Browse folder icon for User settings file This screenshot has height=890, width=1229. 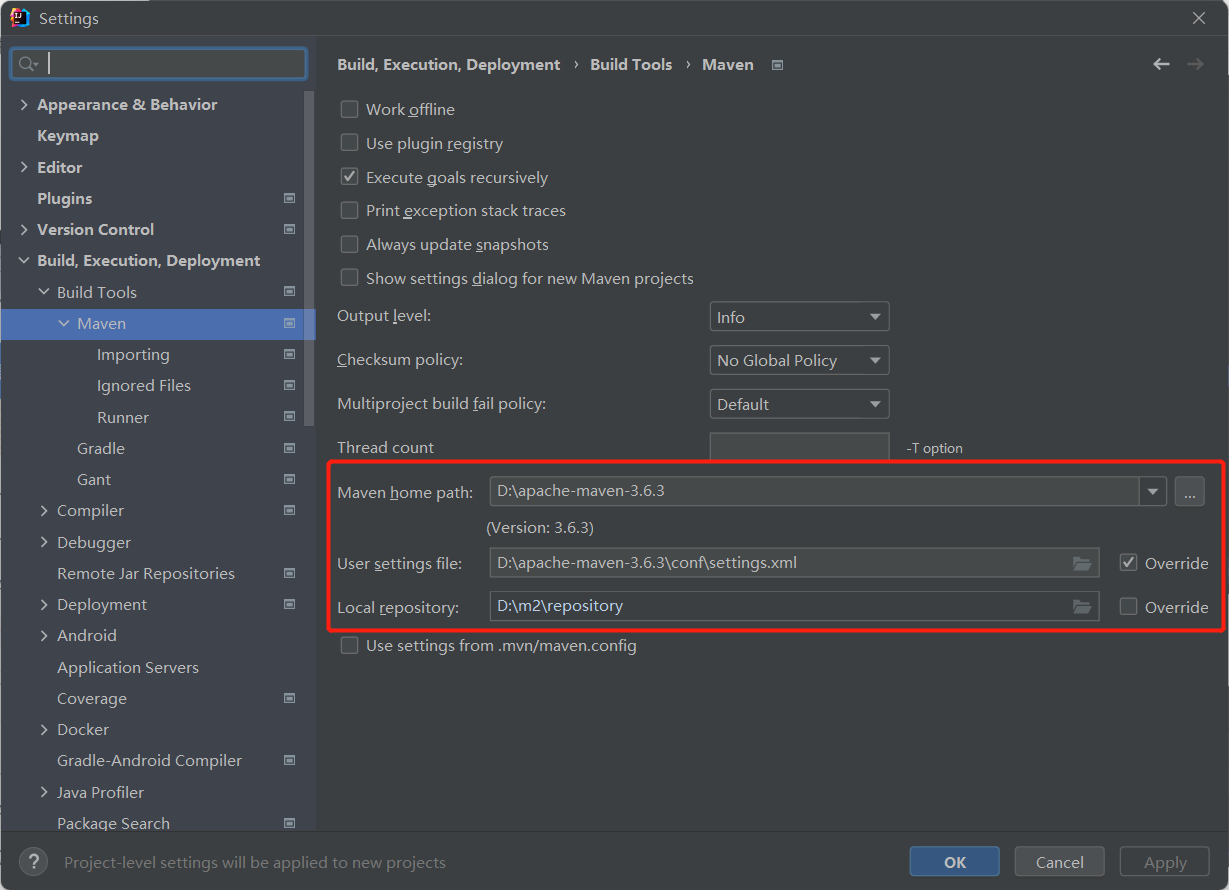1082,563
